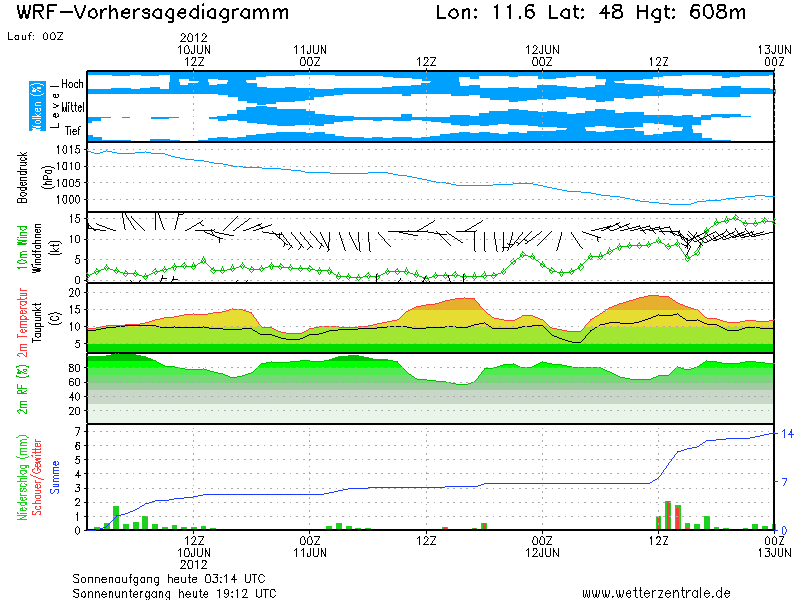Click the Sonnenaufgang heute 03:14 UTC text
The width and height of the screenshot is (800, 600).
pos(169,579)
